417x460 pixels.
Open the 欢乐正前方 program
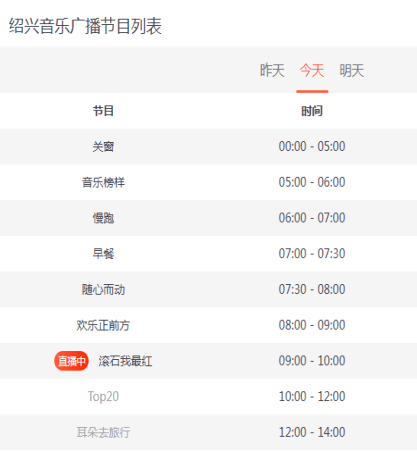pos(103,325)
